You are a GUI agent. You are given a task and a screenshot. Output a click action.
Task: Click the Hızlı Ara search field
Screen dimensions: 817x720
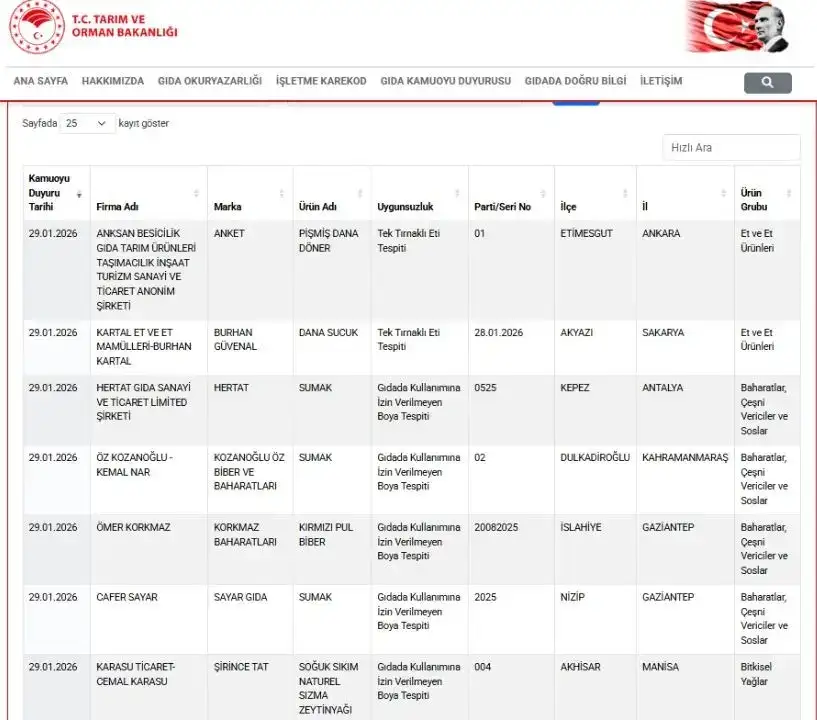coord(731,147)
